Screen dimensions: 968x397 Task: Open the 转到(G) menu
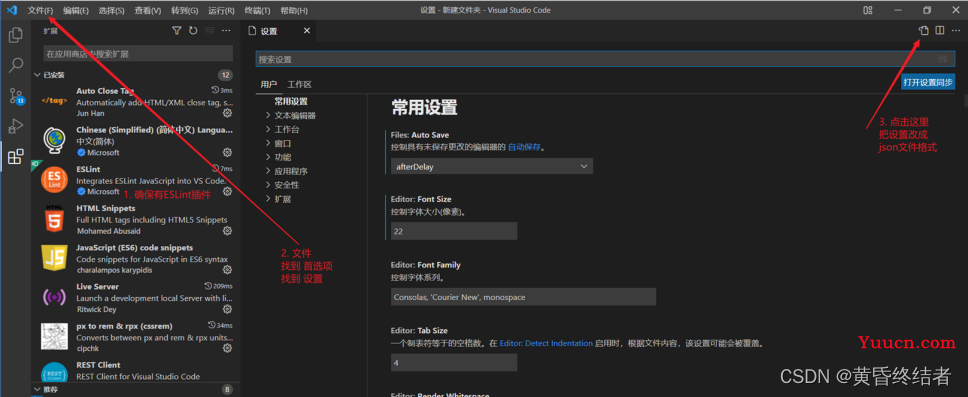(x=185, y=10)
